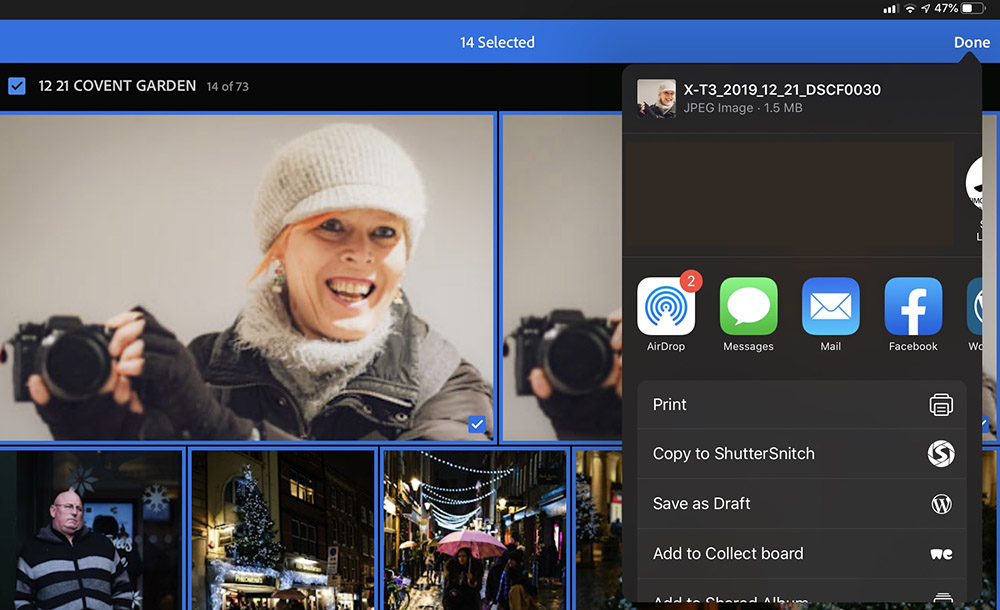
Task: Choose Copy to ShutterSnitch
Action: (x=733, y=454)
